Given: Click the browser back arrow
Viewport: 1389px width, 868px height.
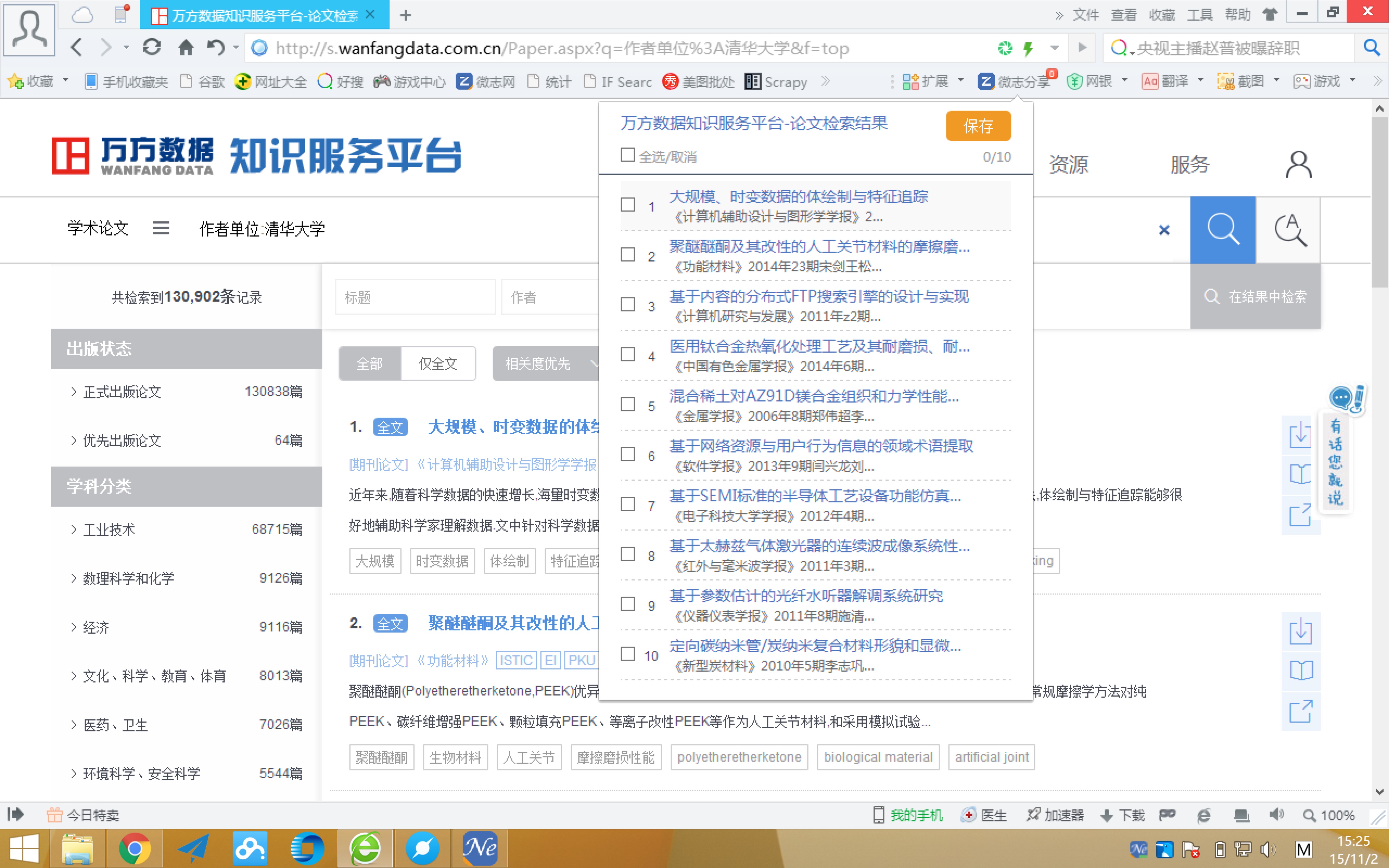Looking at the screenshot, I should 76,48.
